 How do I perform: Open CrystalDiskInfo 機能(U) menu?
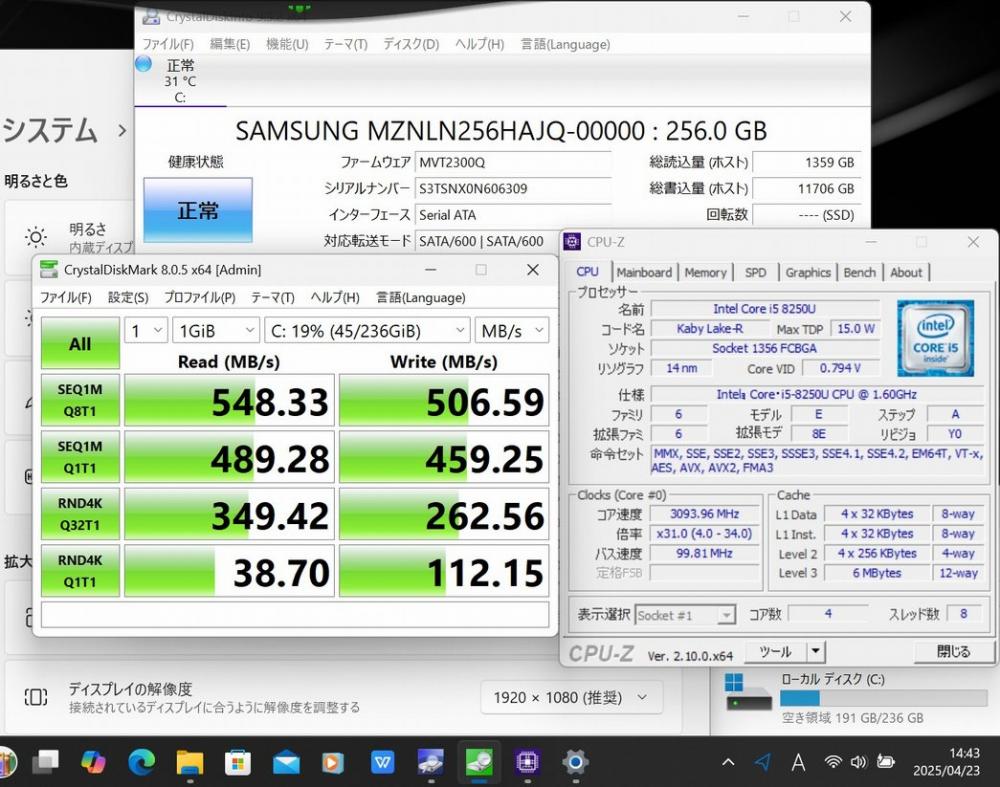[287, 44]
